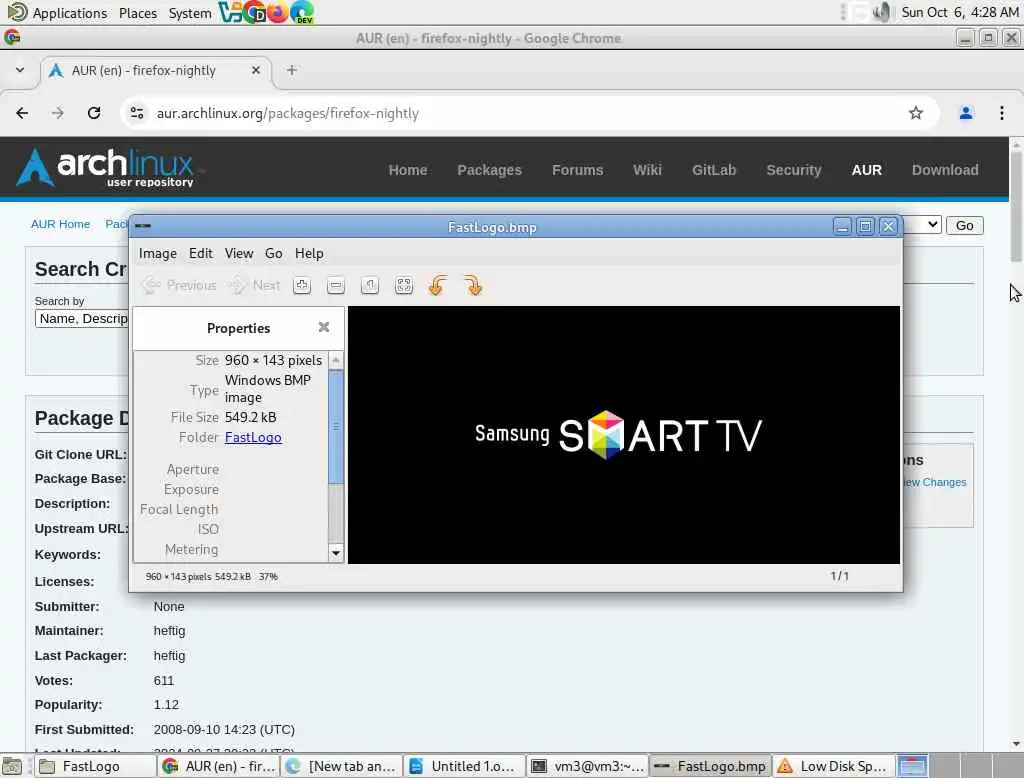The width and height of the screenshot is (1024, 778).
Task: Fit the image to the window
Action: point(404,285)
